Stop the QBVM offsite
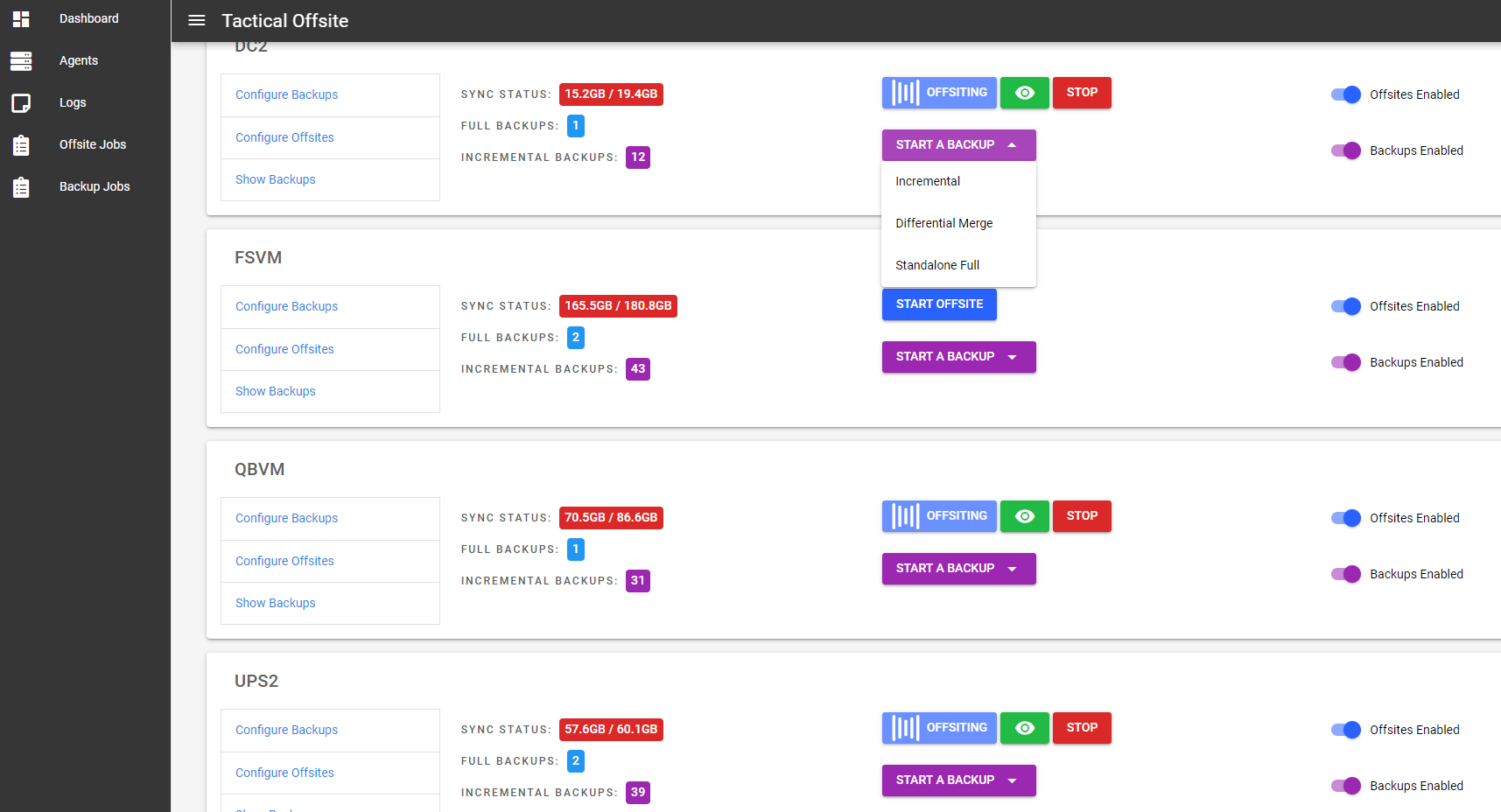This screenshot has width=1501, height=812. tap(1082, 516)
